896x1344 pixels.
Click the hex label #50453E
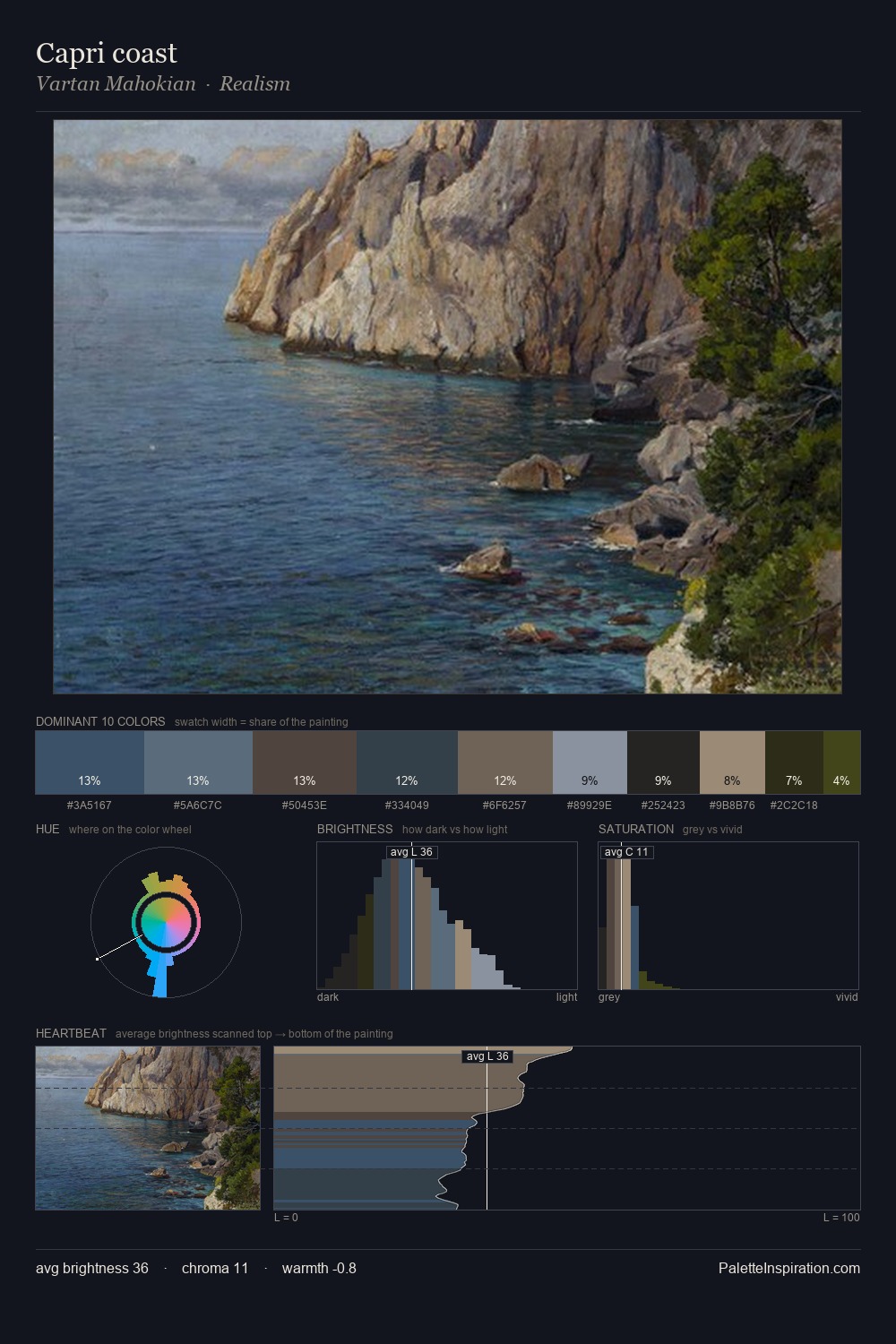pos(305,806)
